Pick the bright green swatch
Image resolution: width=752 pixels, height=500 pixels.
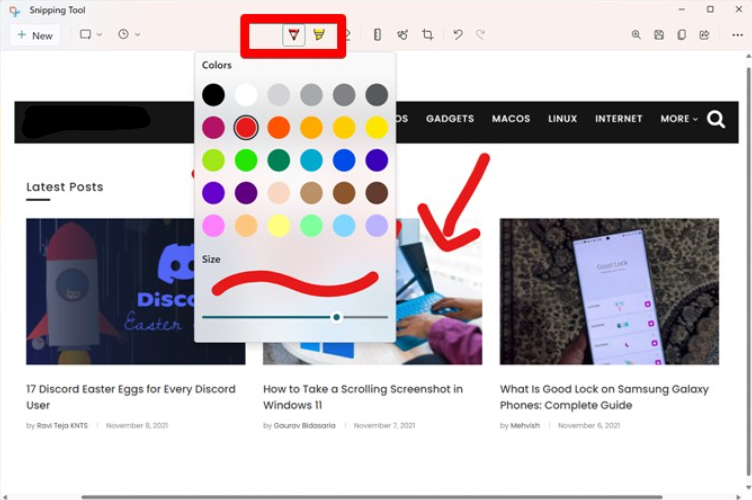click(x=246, y=160)
